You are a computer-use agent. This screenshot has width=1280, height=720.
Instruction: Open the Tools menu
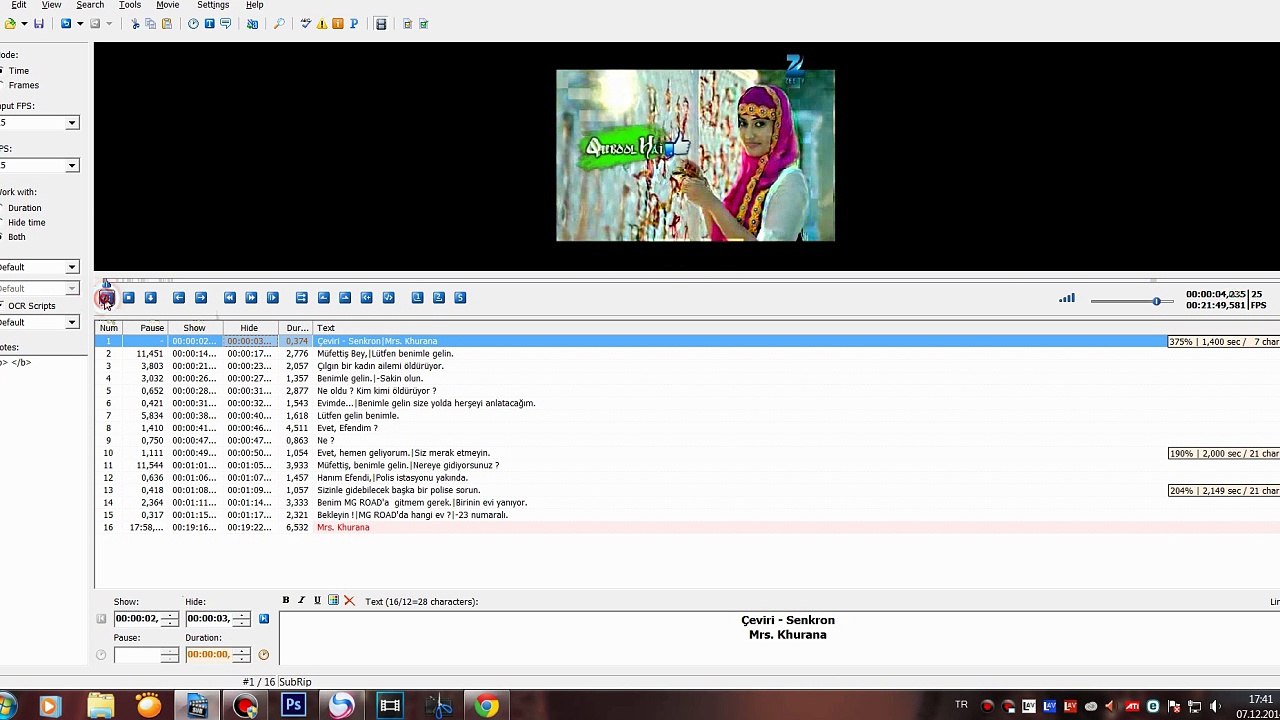[130, 5]
